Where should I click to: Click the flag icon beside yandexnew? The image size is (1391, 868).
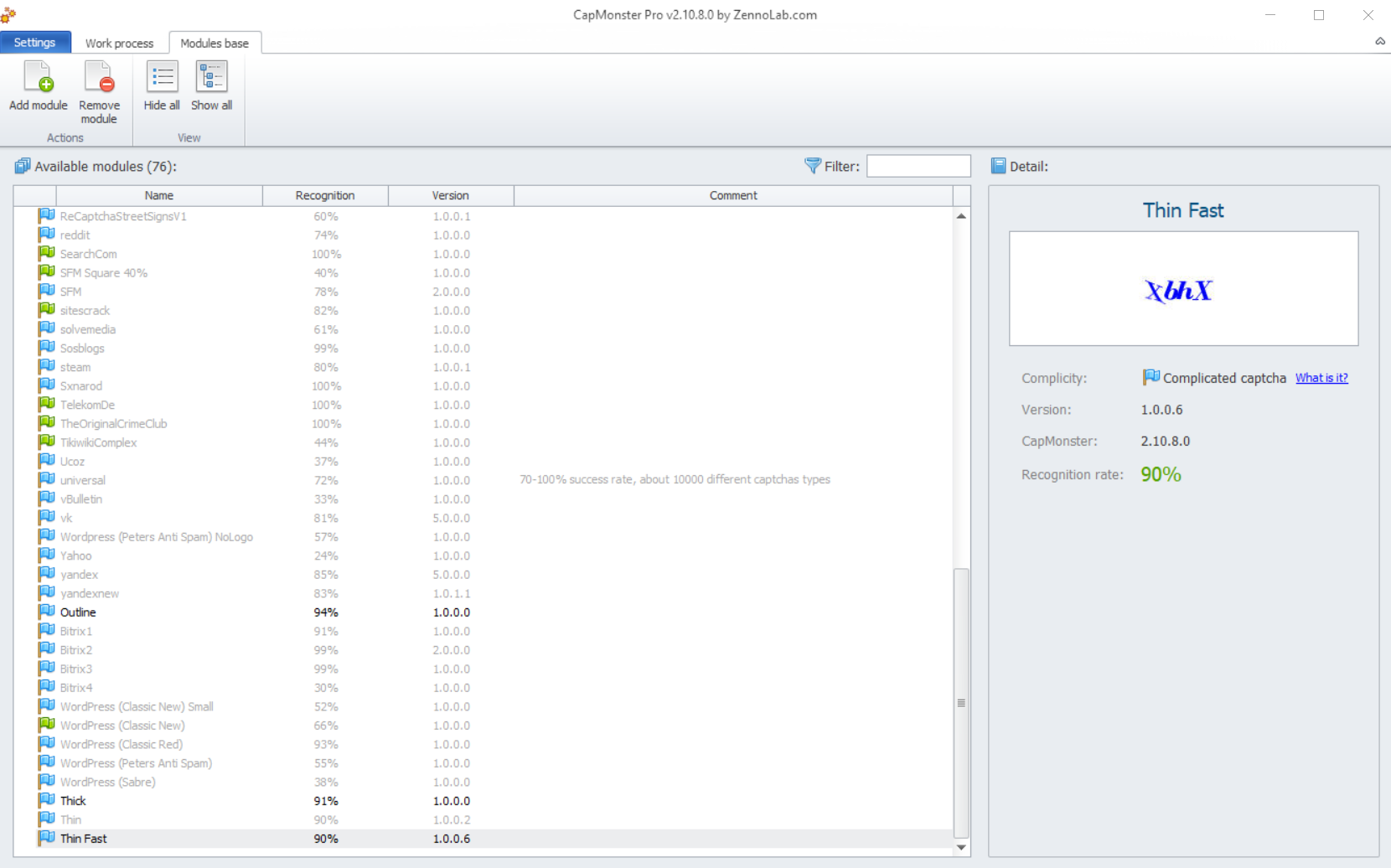click(x=47, y=592)
